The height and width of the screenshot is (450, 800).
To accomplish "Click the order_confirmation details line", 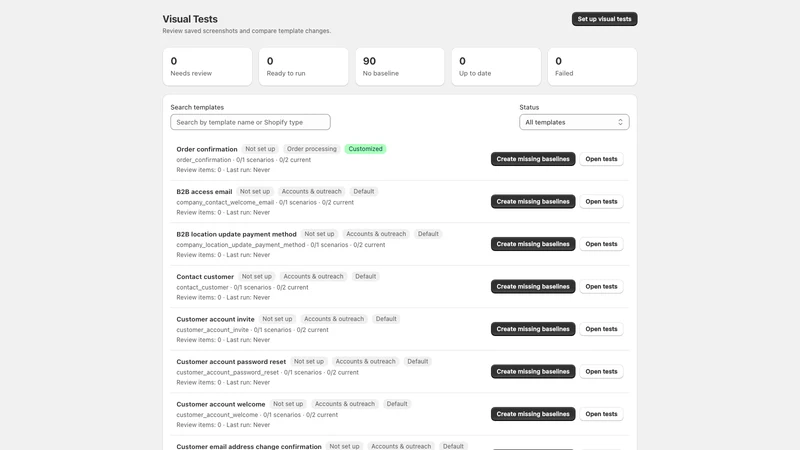I will [x=244, y=160].
